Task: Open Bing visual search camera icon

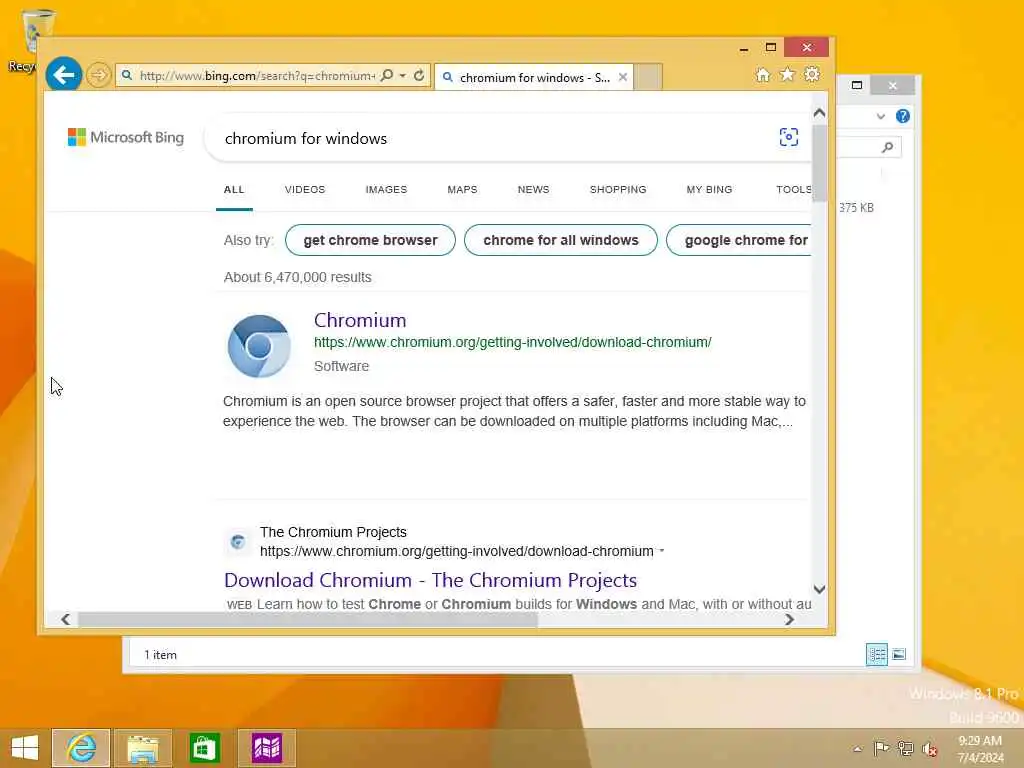Action: tap(789, 137)
